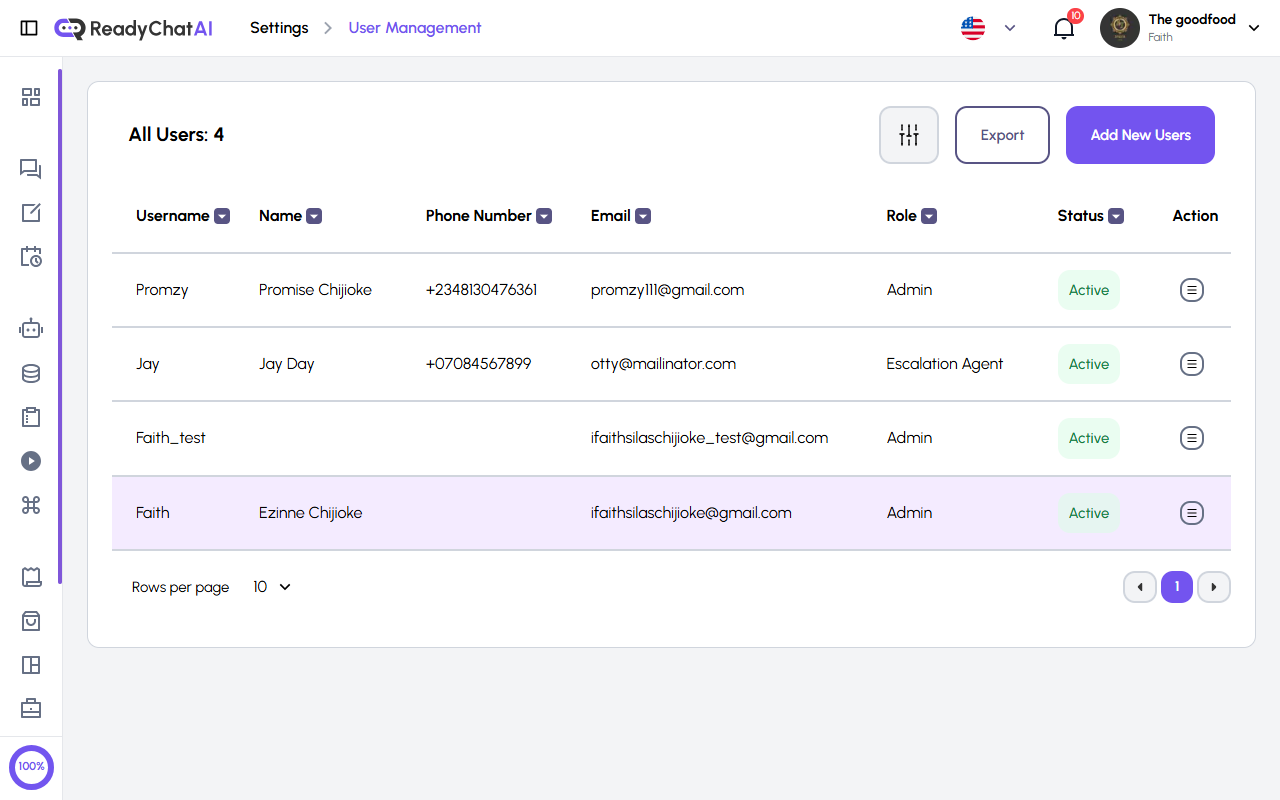Select the chat conversations icon in sidebar

(x=31, y=169)
